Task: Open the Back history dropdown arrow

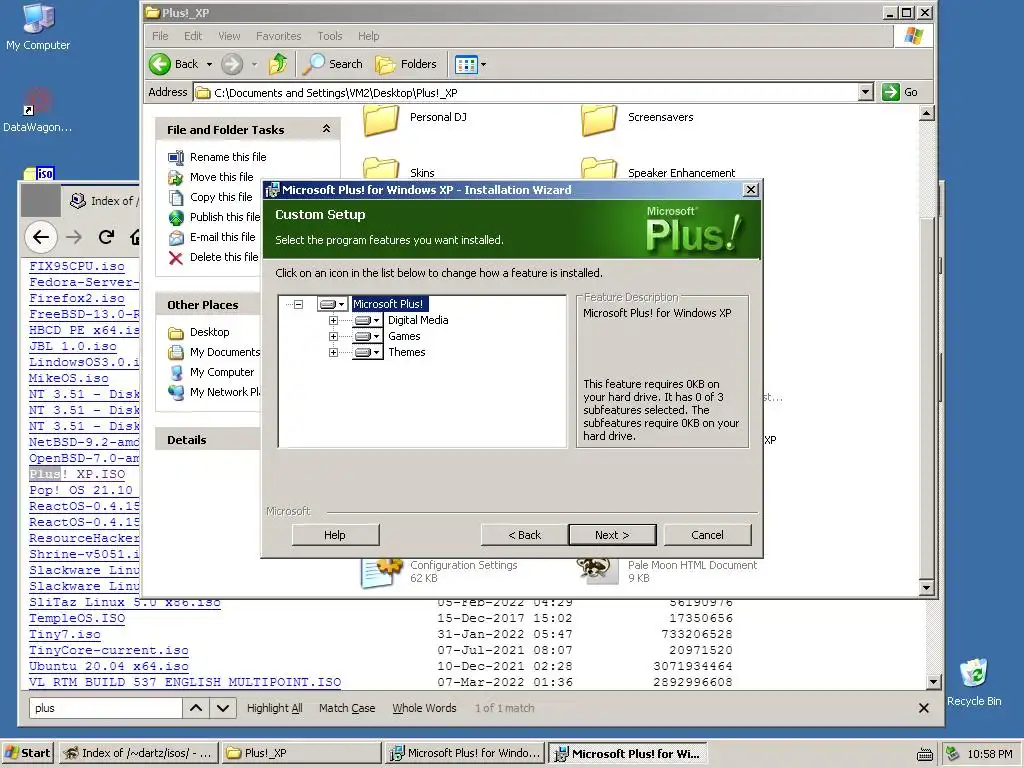Action: 209,64
